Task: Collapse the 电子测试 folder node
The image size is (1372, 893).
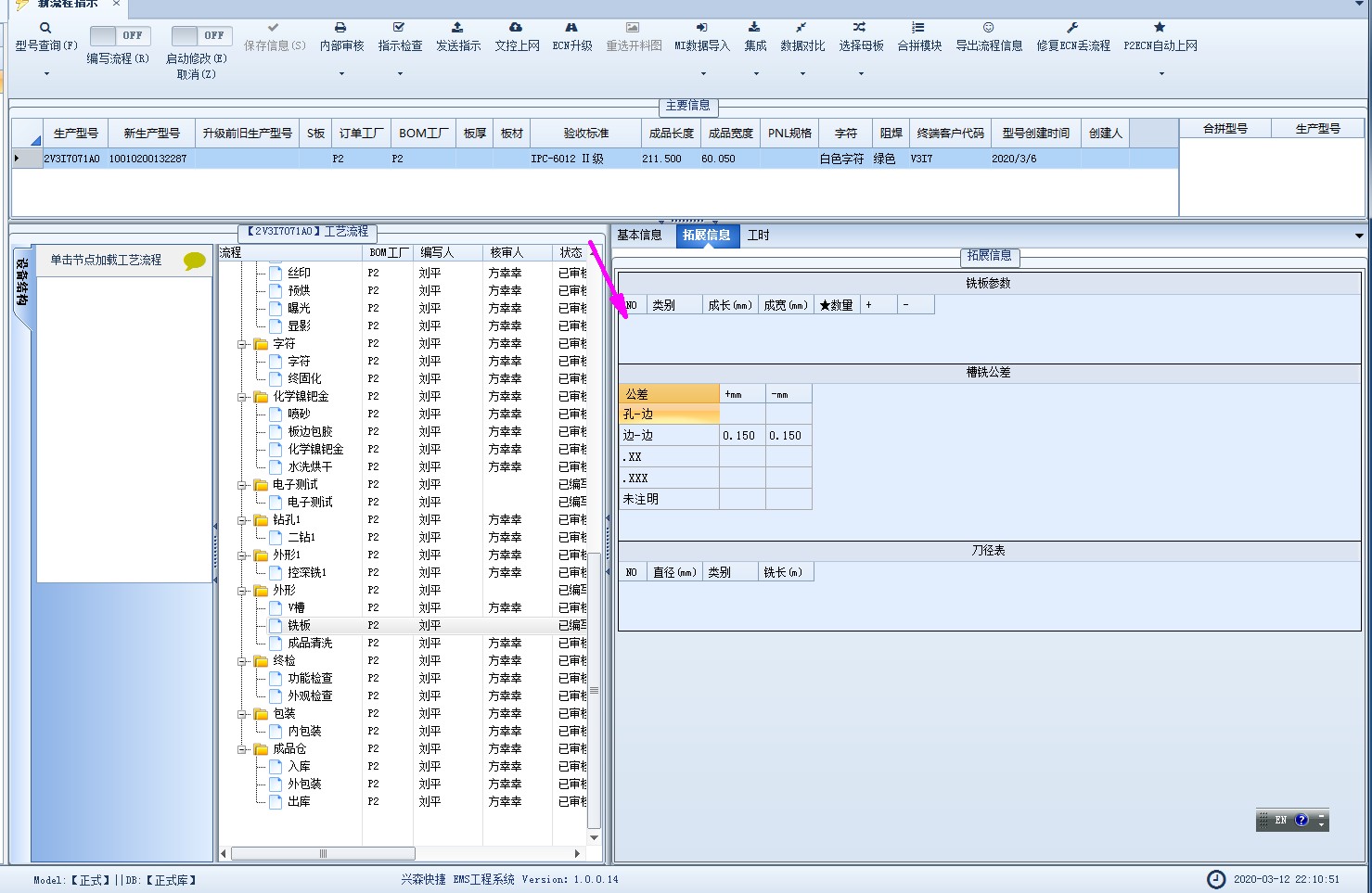Action: [x=242, y=485]
